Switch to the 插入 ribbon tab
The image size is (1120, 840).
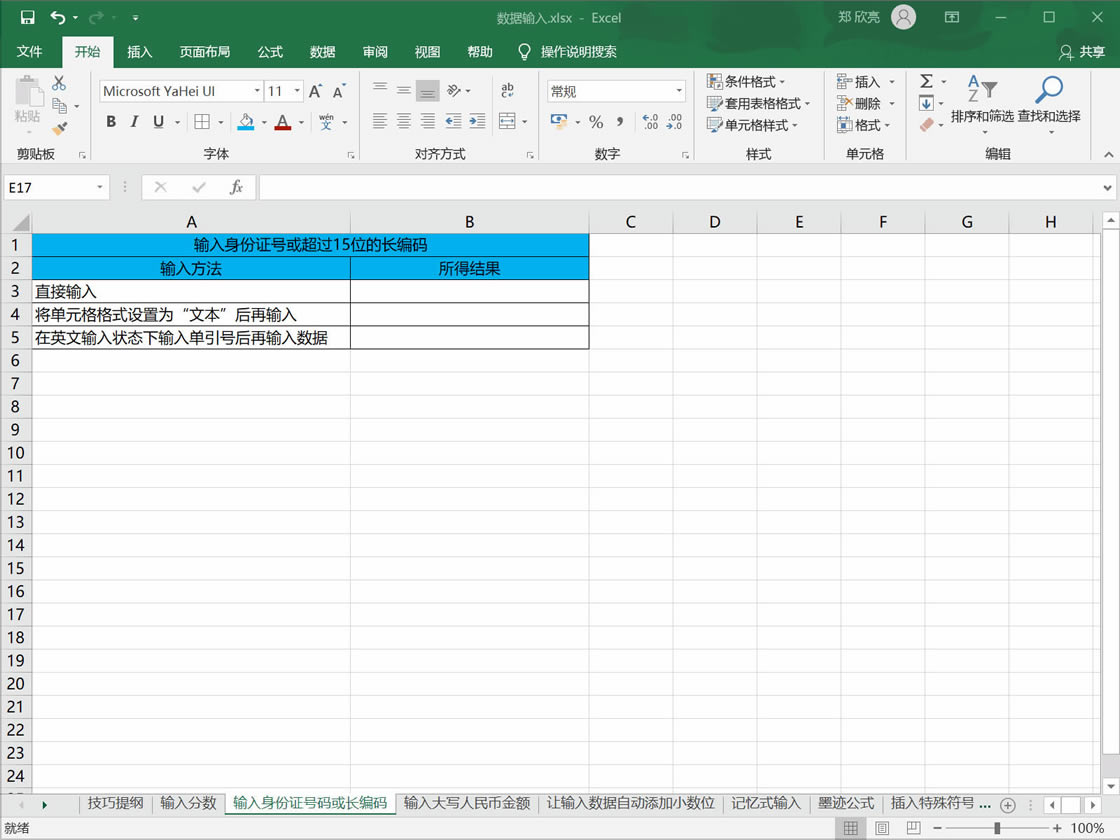(x=139, y=52)
